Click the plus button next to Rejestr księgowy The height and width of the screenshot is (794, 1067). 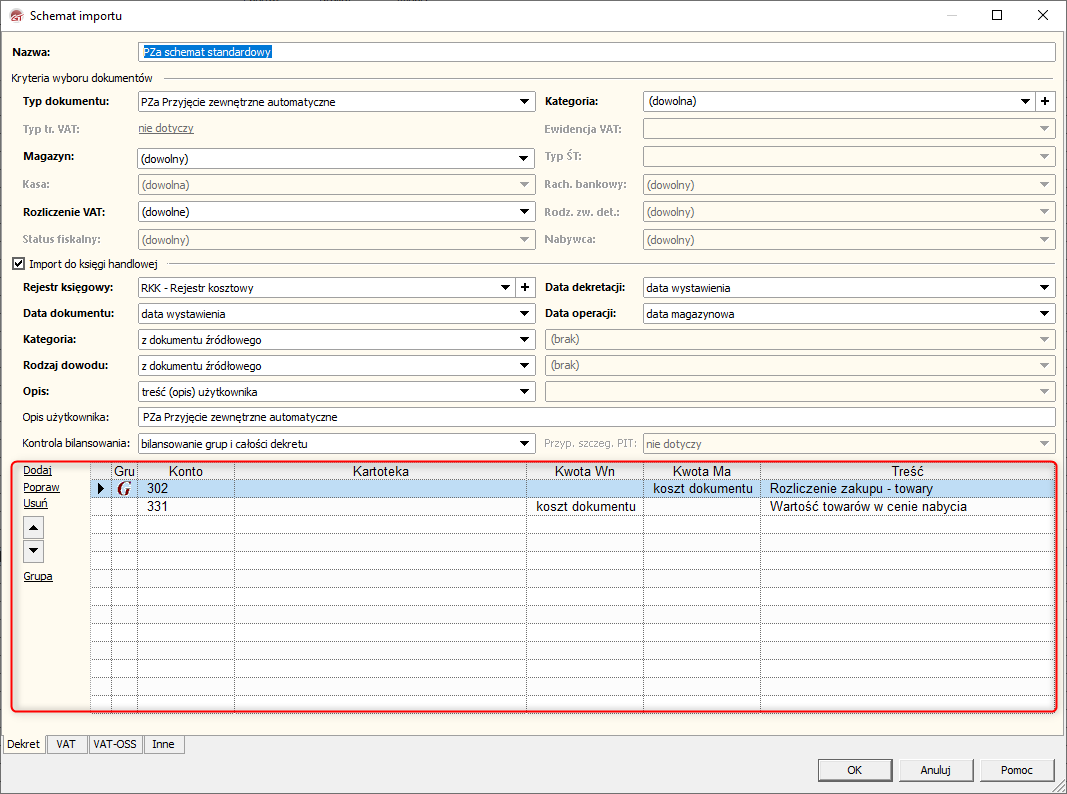pos(525,288)
